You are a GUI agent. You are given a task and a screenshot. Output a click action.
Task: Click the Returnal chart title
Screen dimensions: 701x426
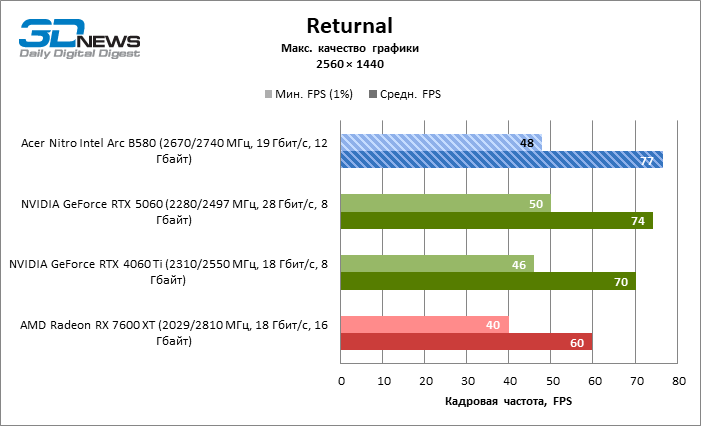coord(350,25)
